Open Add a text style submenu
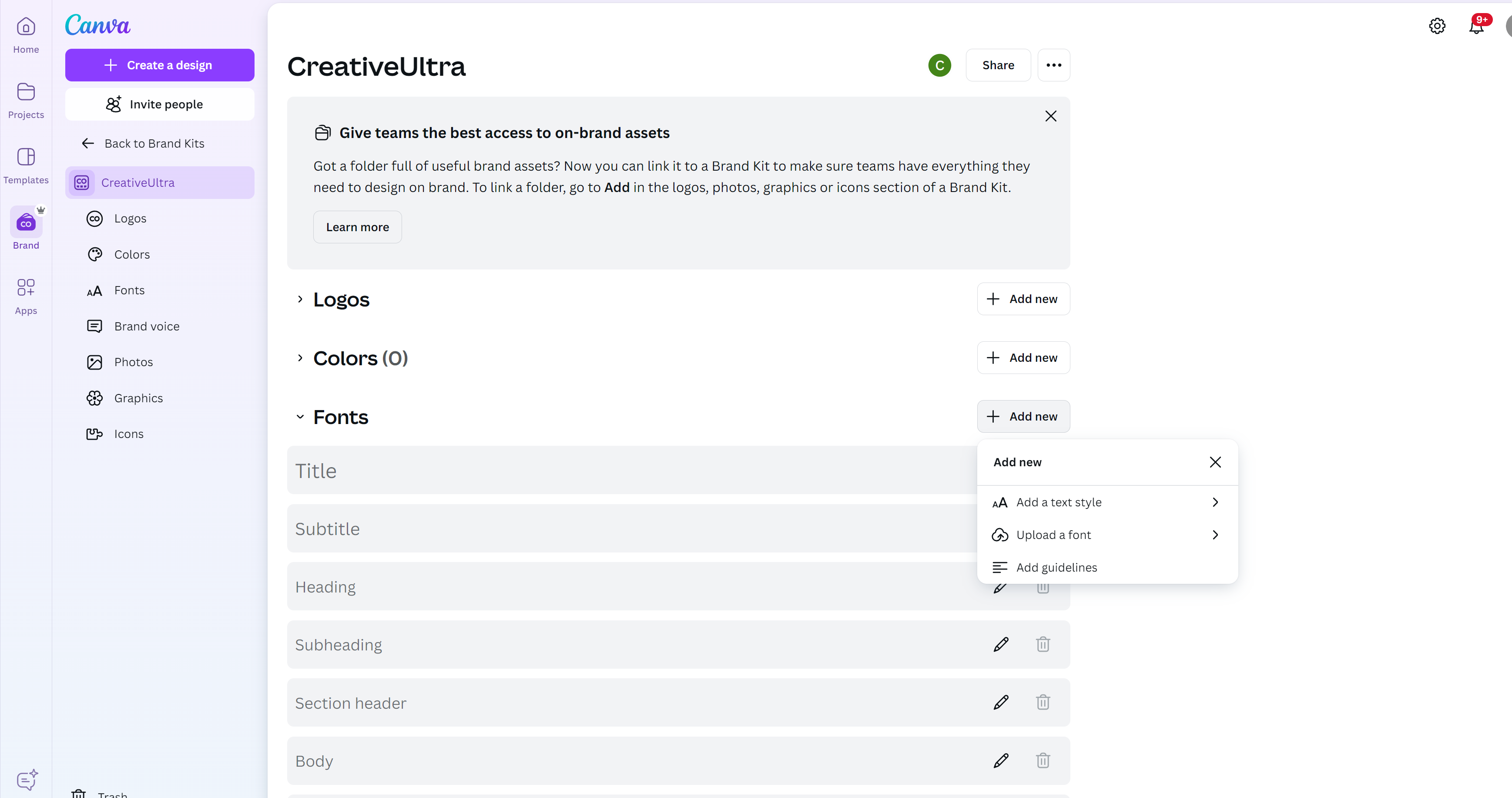This screenshot has height=798, width=1512. pos(1107,502)
